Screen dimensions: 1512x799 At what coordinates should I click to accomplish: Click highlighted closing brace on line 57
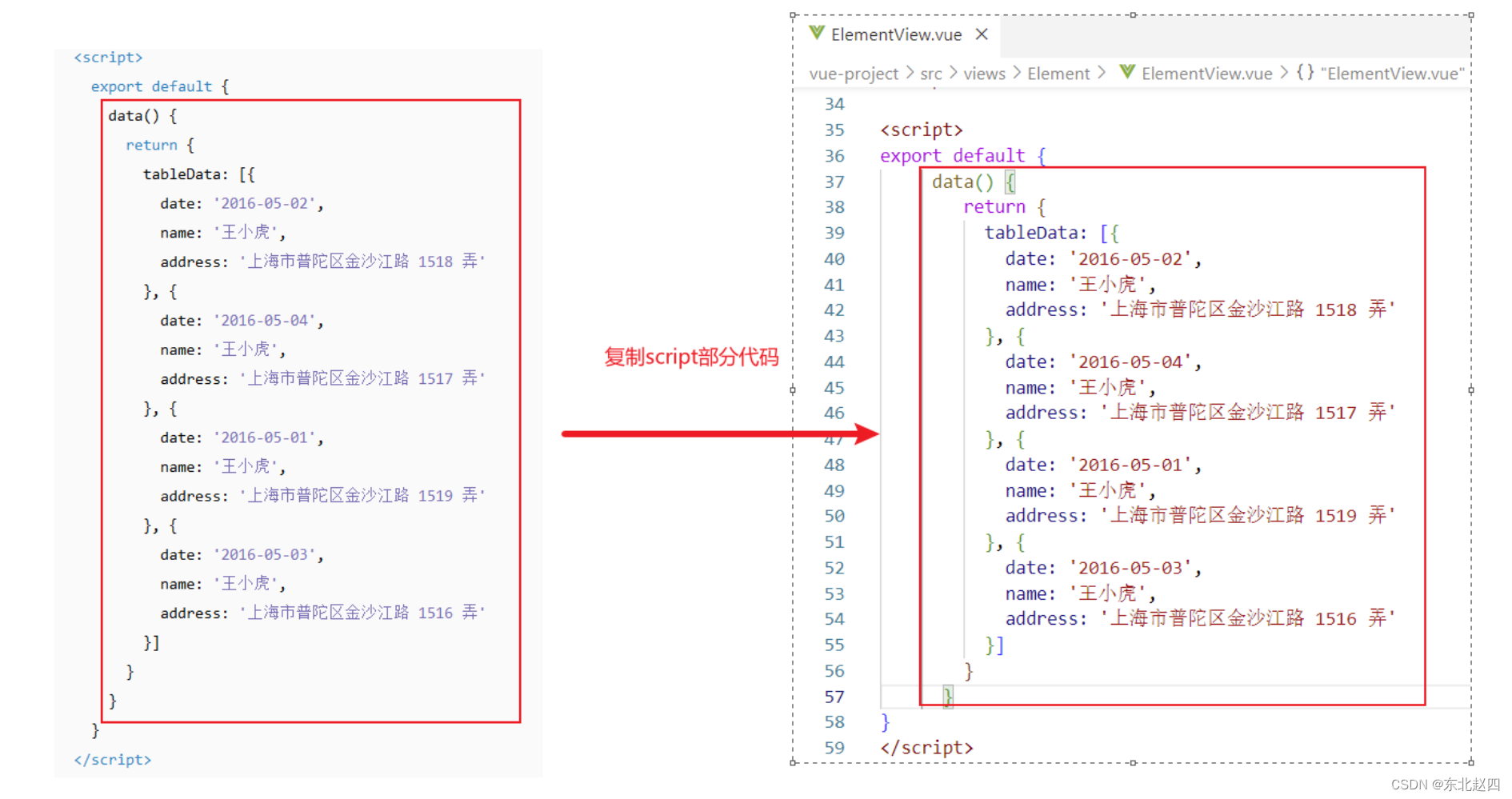tap(948, 697)
